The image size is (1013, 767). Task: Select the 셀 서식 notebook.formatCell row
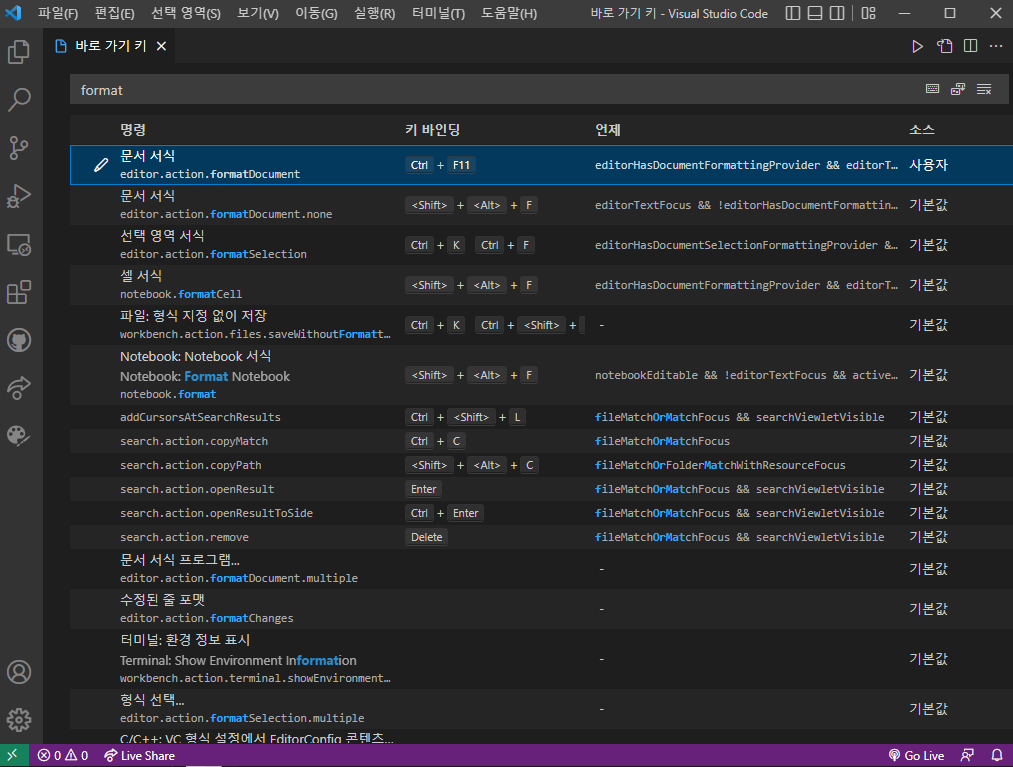pos(541,285)
